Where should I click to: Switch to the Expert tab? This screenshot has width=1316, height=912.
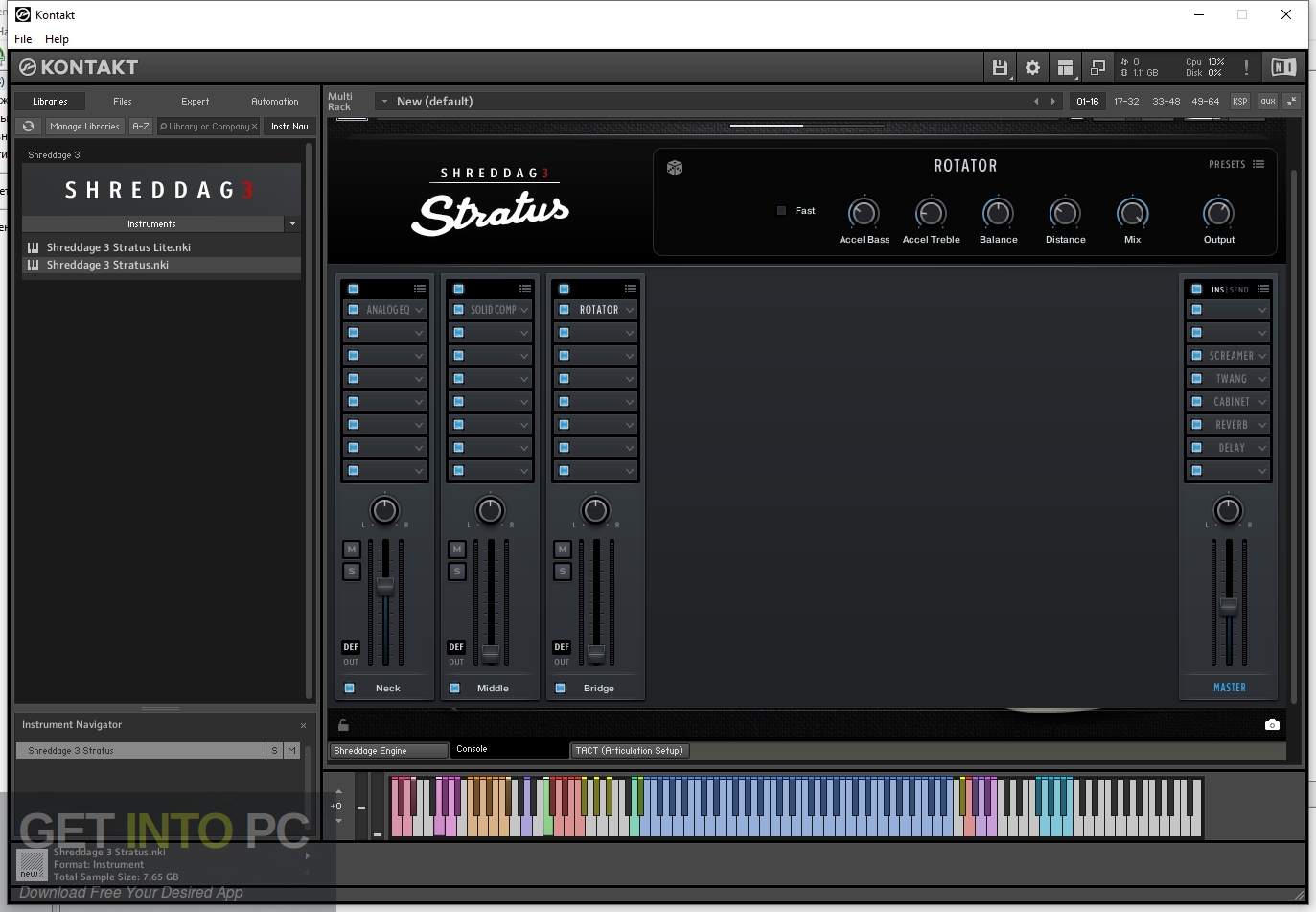196,101
